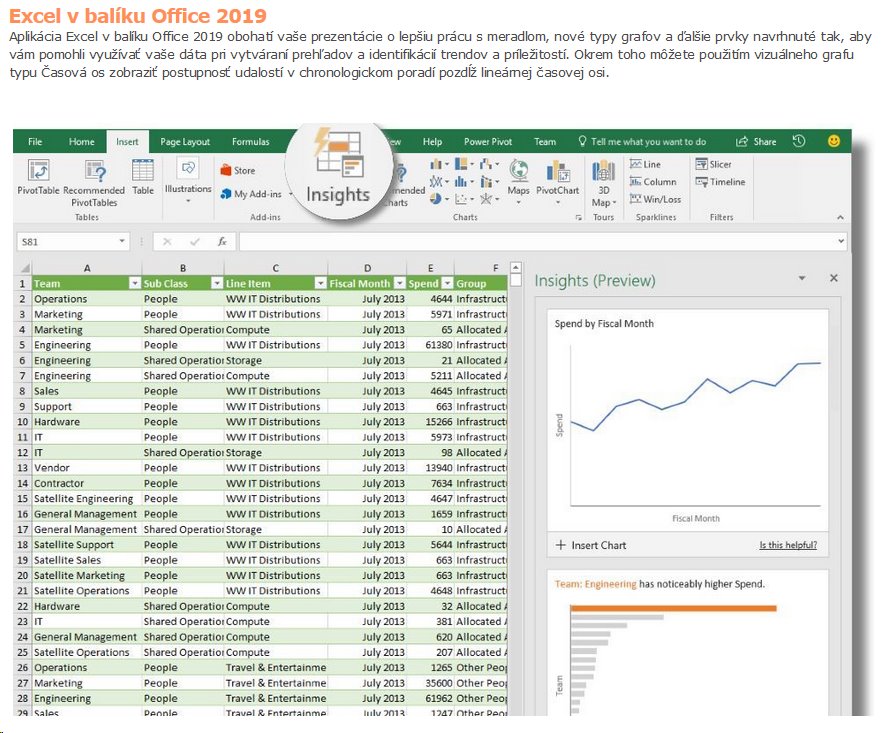Open the Maps chart tool

(x=518, y=172)
